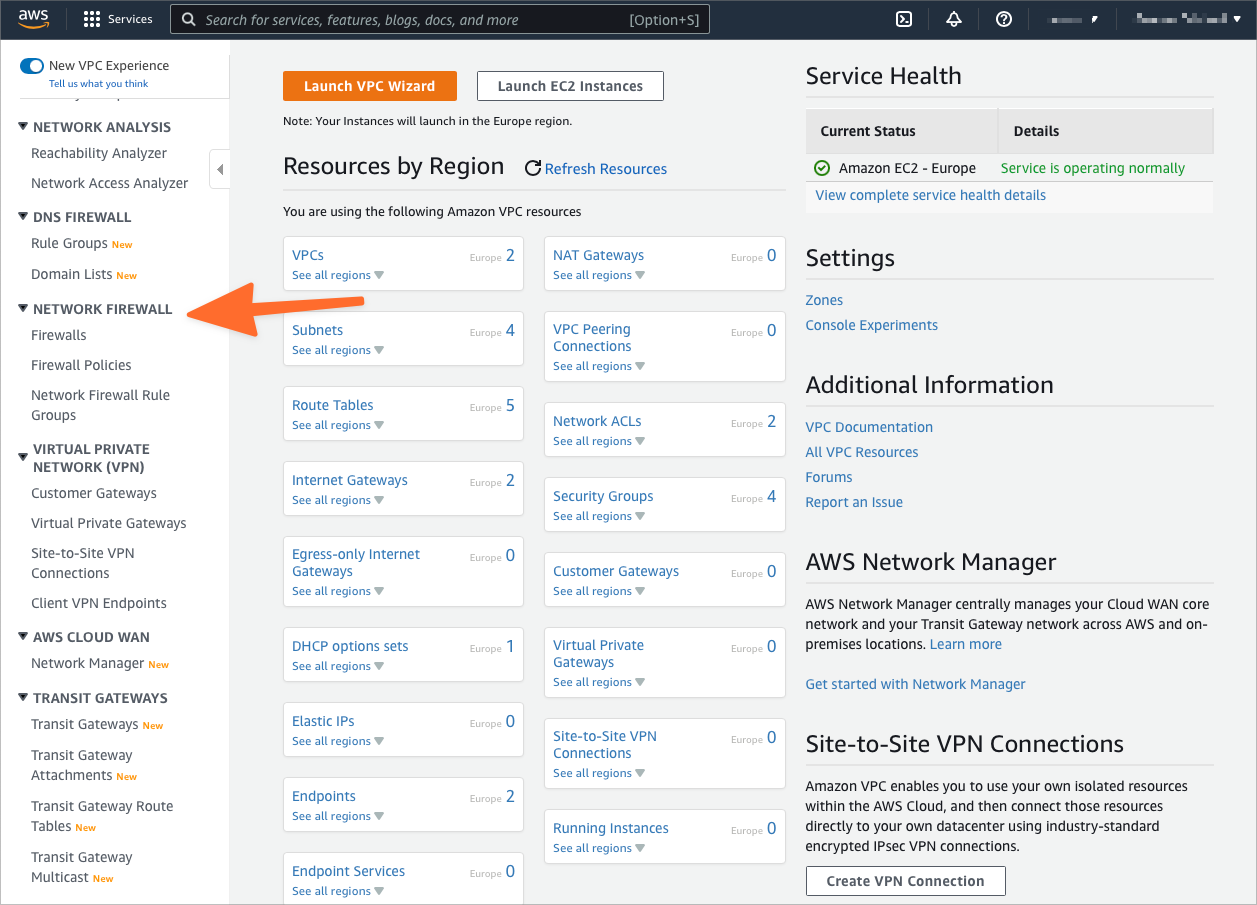Collapse the DNS FIREWALL section
Image resolution: width=1257 pixels, height=905 pixels.
[x=23, y=216]
